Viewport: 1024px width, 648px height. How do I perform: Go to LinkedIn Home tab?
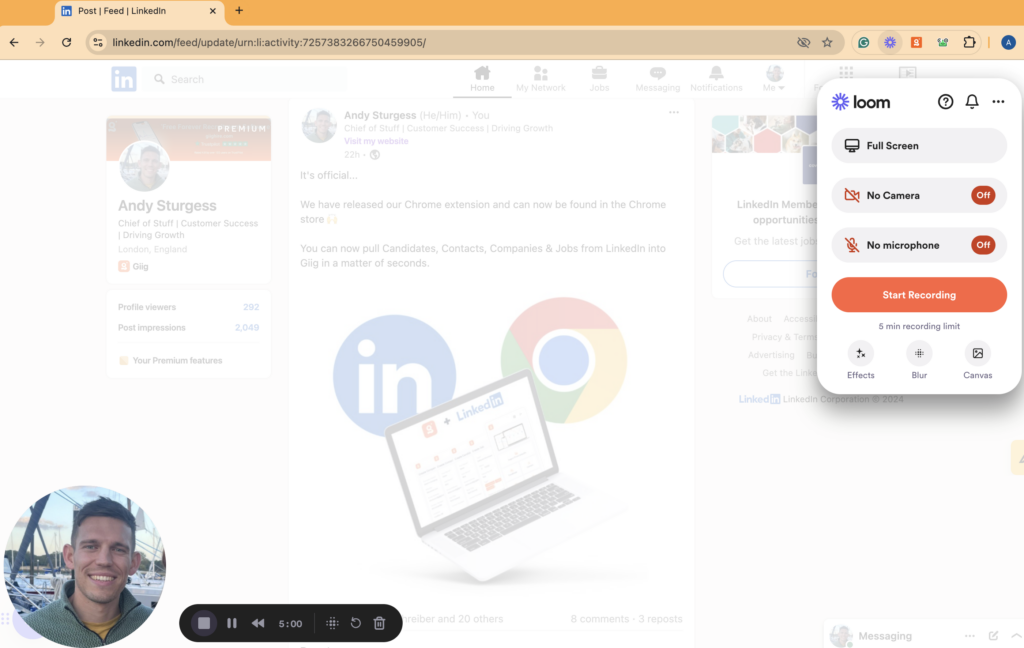click(x=482, y=79)
